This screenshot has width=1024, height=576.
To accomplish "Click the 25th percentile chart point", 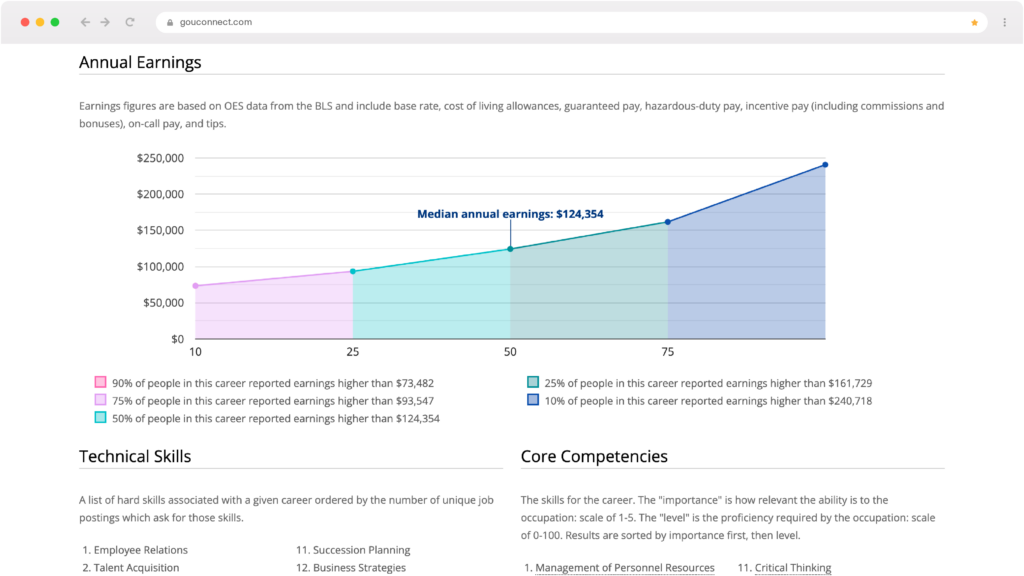I will click(353, 271).
